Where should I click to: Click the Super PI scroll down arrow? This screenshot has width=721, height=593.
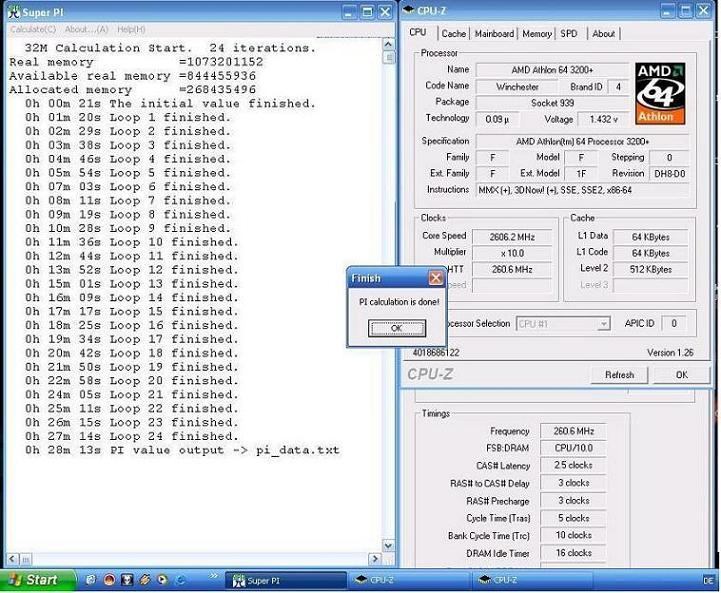click(x=388, y=546)
